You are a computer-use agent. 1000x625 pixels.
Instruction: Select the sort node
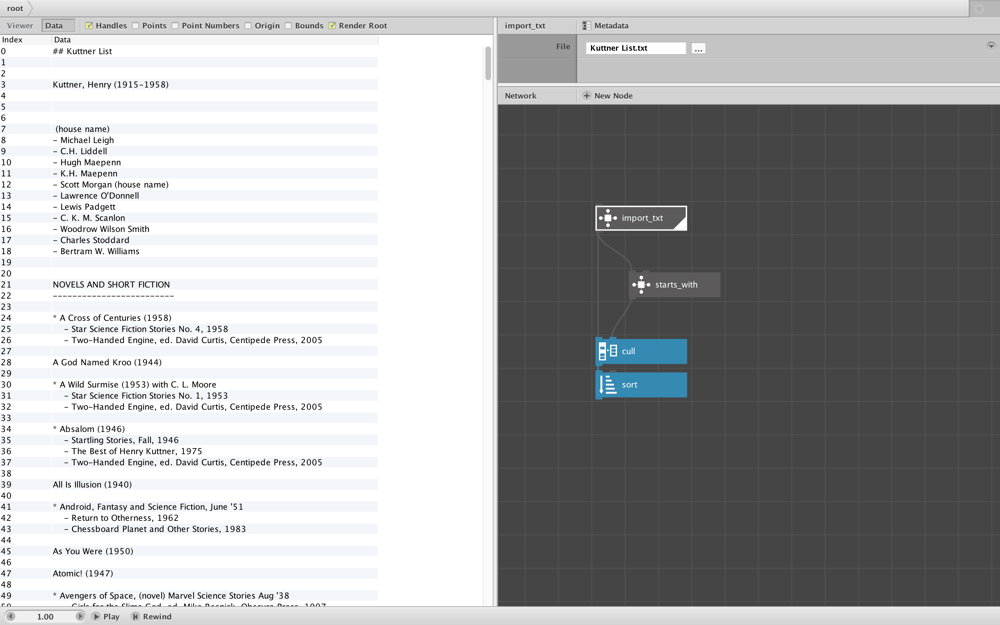point(641,385)
